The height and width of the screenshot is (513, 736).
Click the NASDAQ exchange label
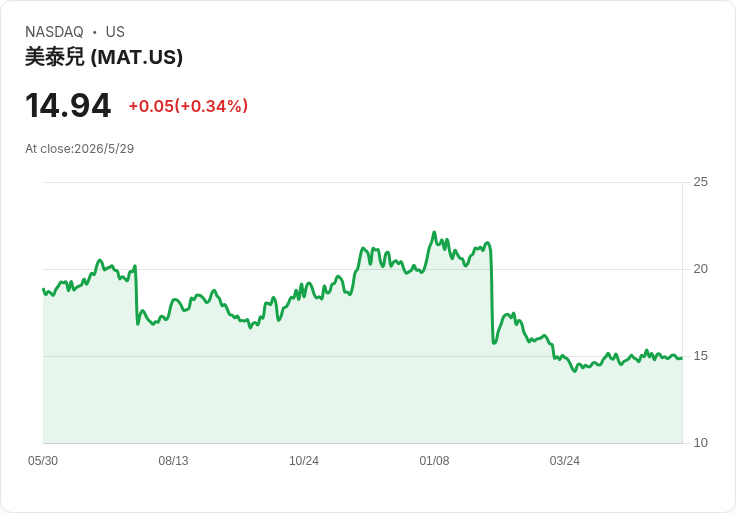tap(54, 32)
